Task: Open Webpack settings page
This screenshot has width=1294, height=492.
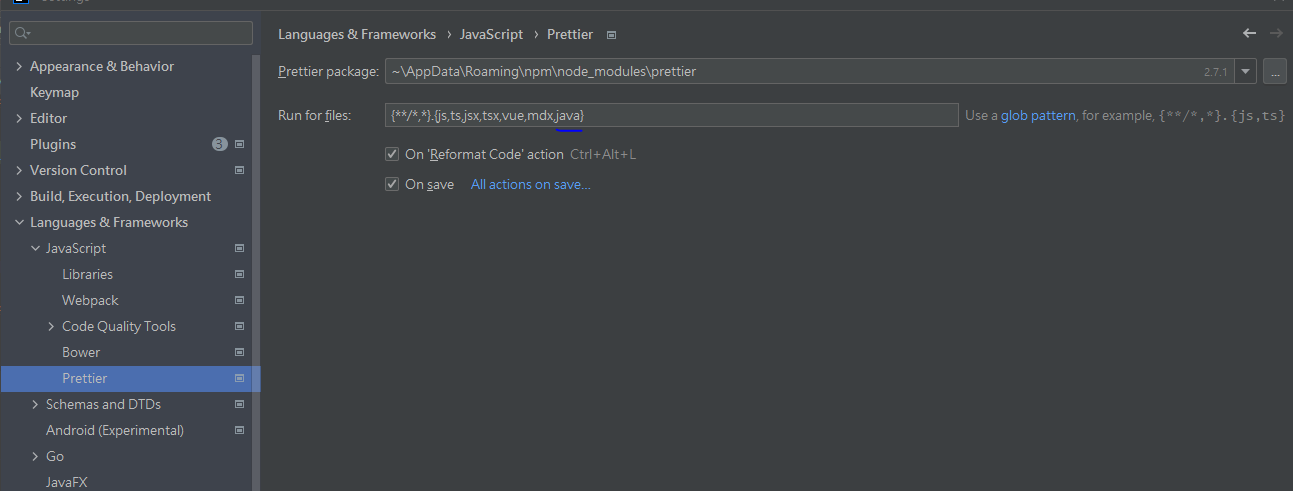Action: pyautogui.click(x=90, y=300)
